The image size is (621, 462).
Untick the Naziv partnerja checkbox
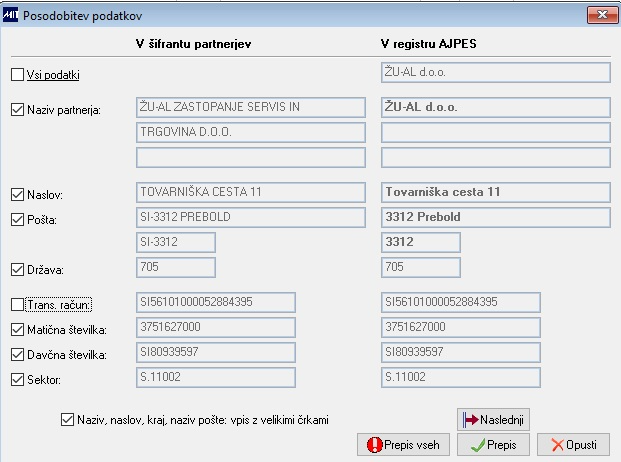click(17, 110)
